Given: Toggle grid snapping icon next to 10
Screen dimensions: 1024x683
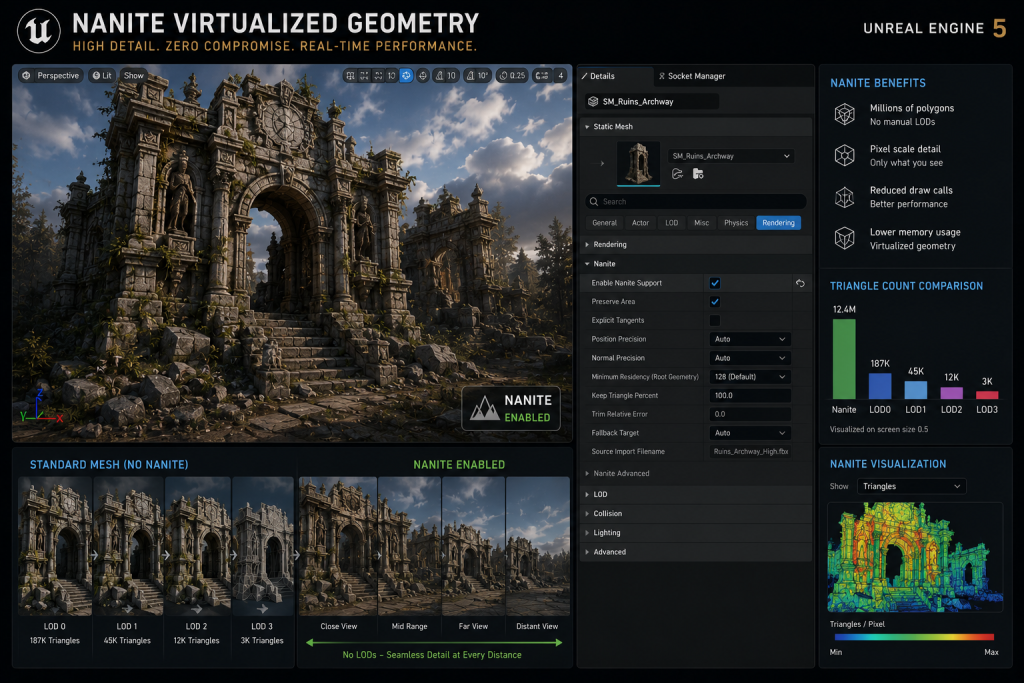Looking at the screenshot, I should tap(440, 76).
